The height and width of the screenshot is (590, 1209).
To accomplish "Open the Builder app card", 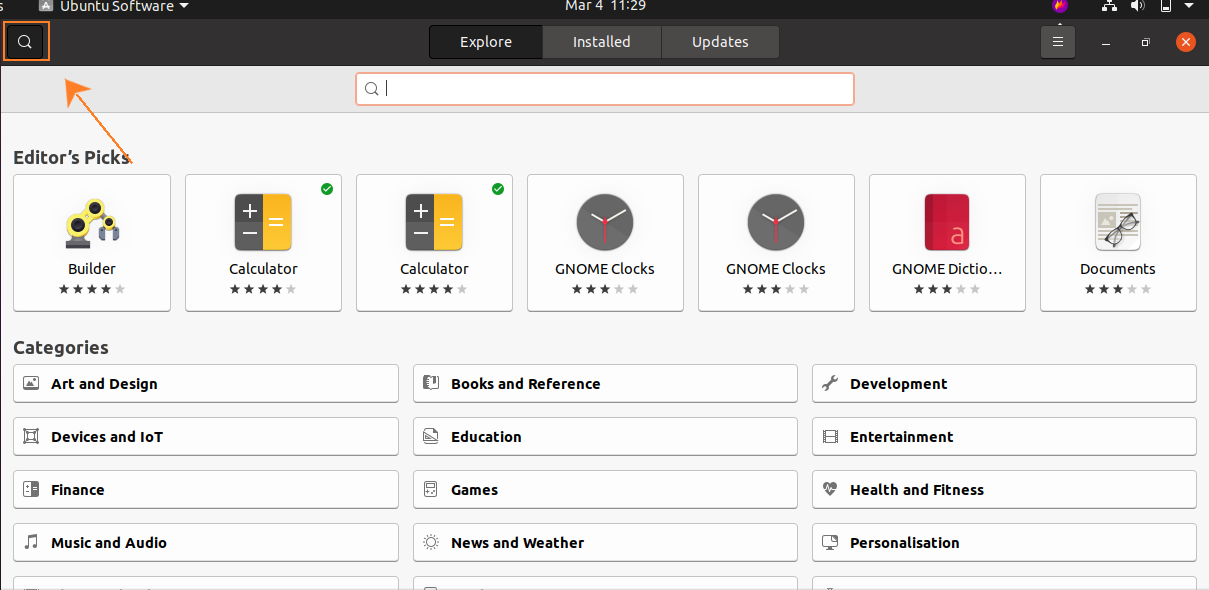I will coord(92,243).
